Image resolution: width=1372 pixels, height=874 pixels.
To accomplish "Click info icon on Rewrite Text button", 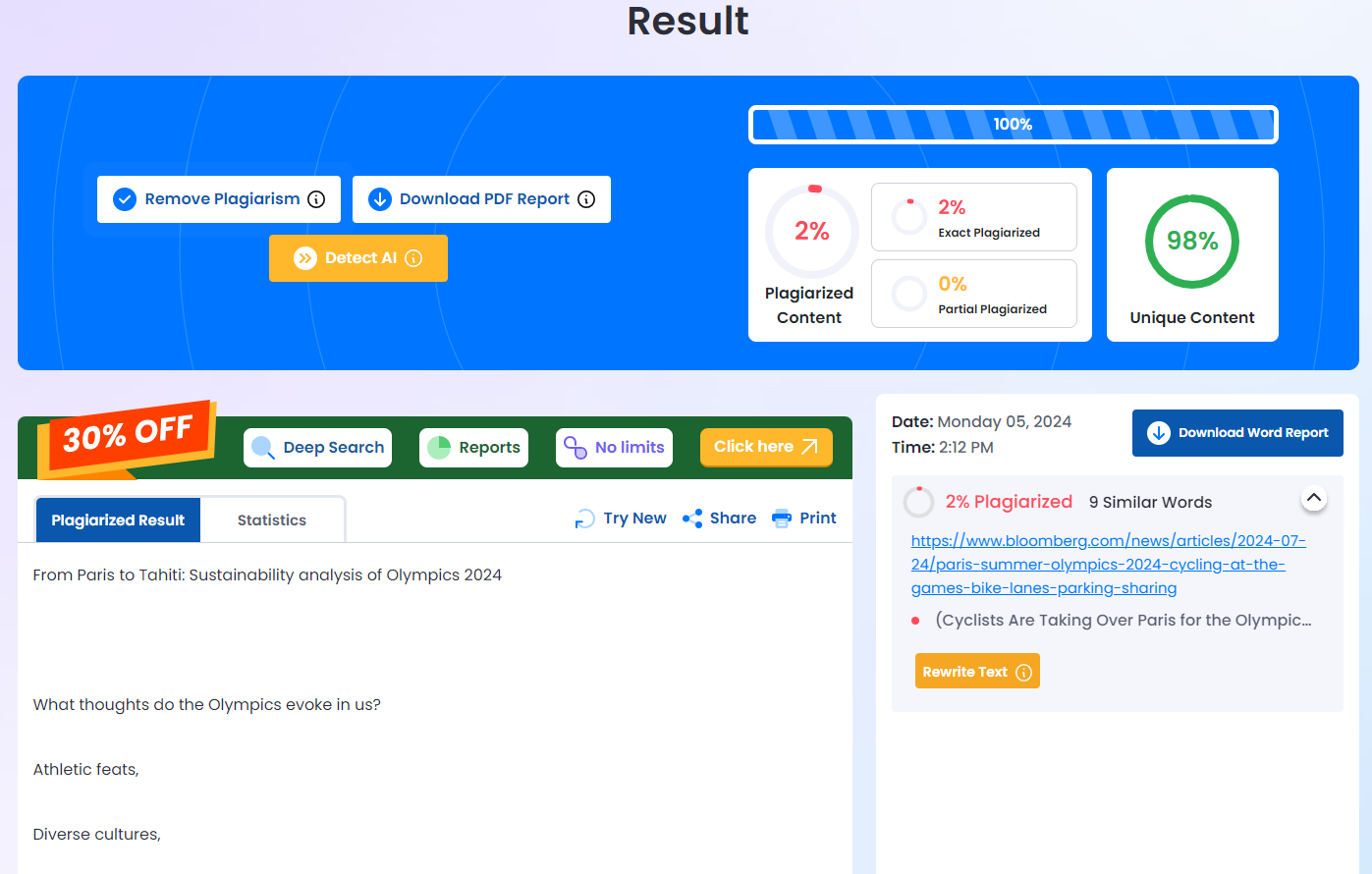I will click(1023, 672).
